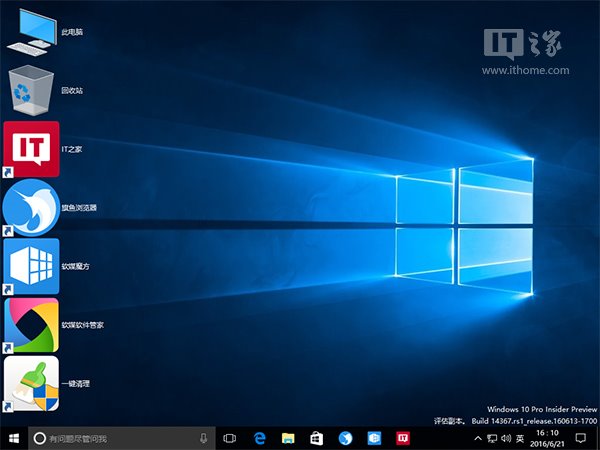Image resolution: width=600 pixels, height=450 pixels.
Task: Click the Windows Start button
Action: coord(13,438)
